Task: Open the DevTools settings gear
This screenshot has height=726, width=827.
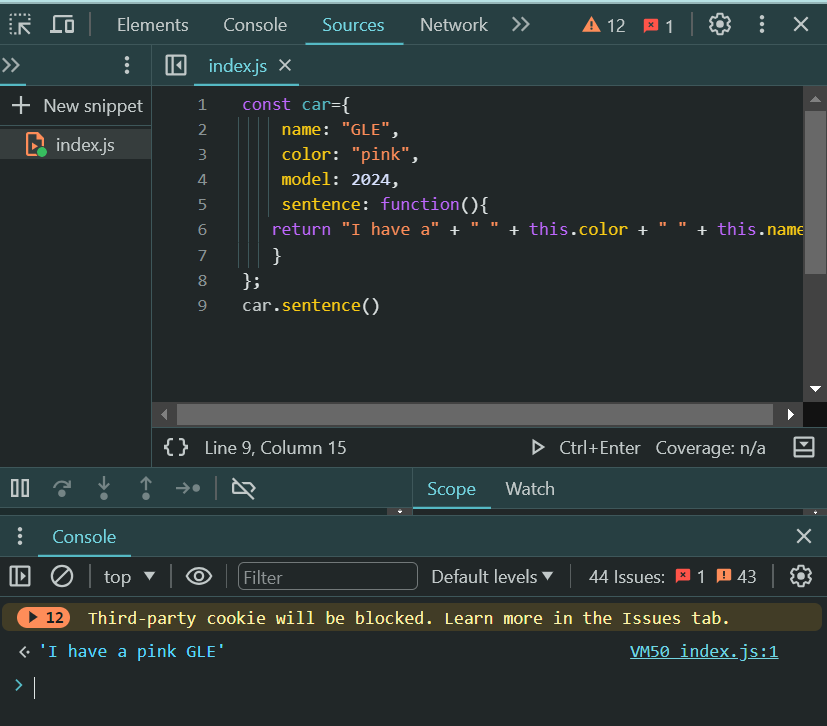Action: (x=719, y=24)
